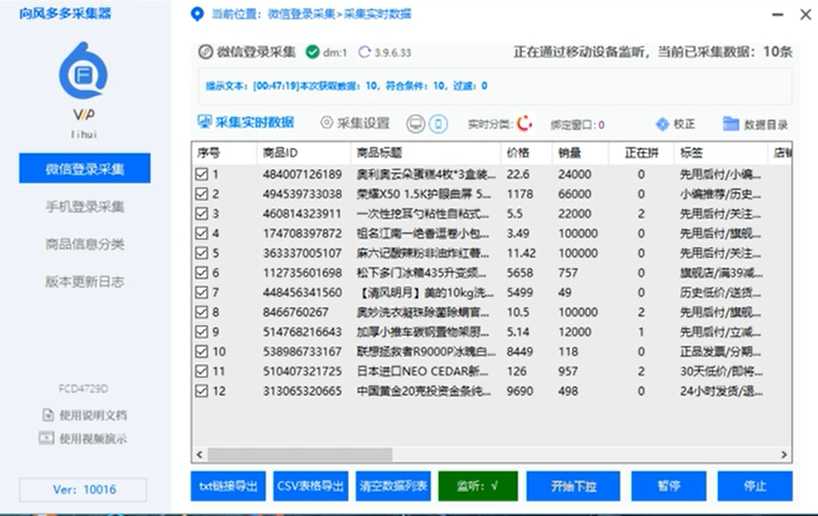This screenshot has width=818, height=516.
Task: Open 商品信息分类 sidebar item
Action: [85, 244]
